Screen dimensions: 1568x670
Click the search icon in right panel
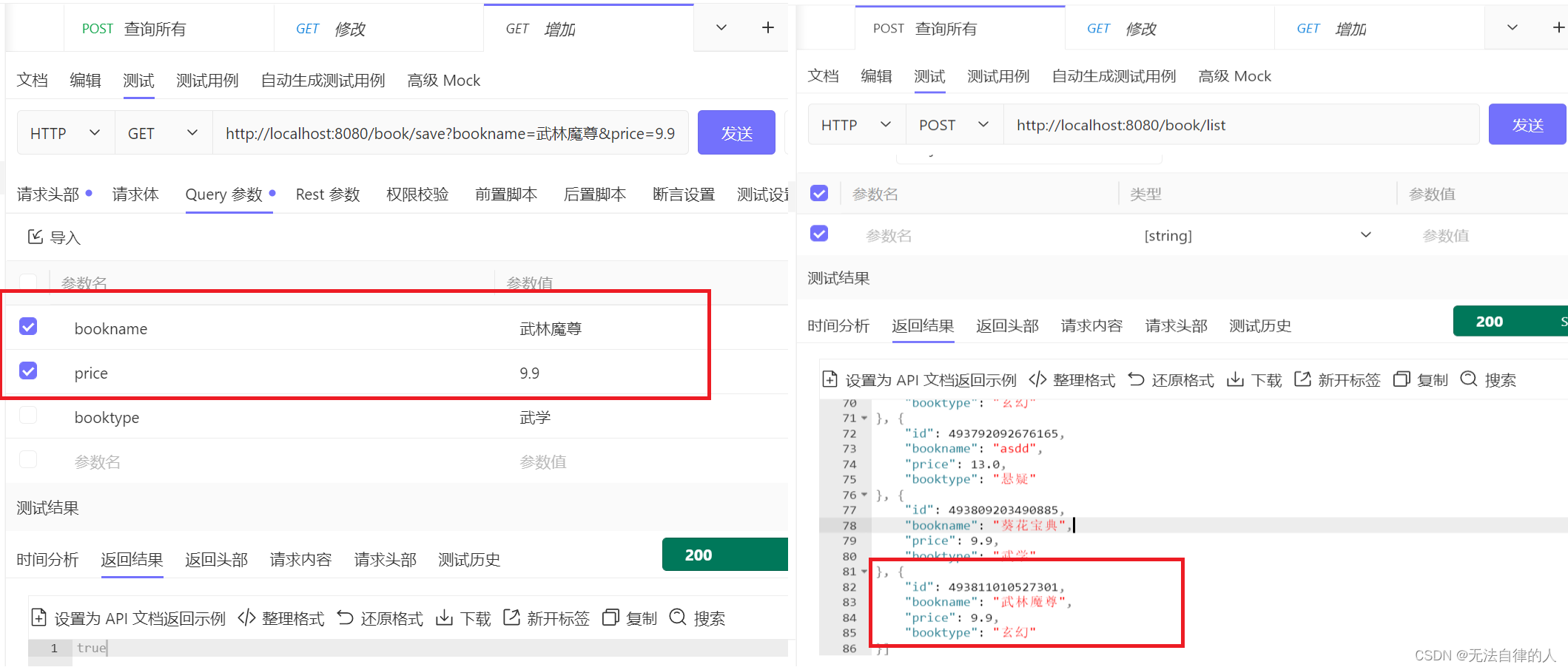(1469, 379)
